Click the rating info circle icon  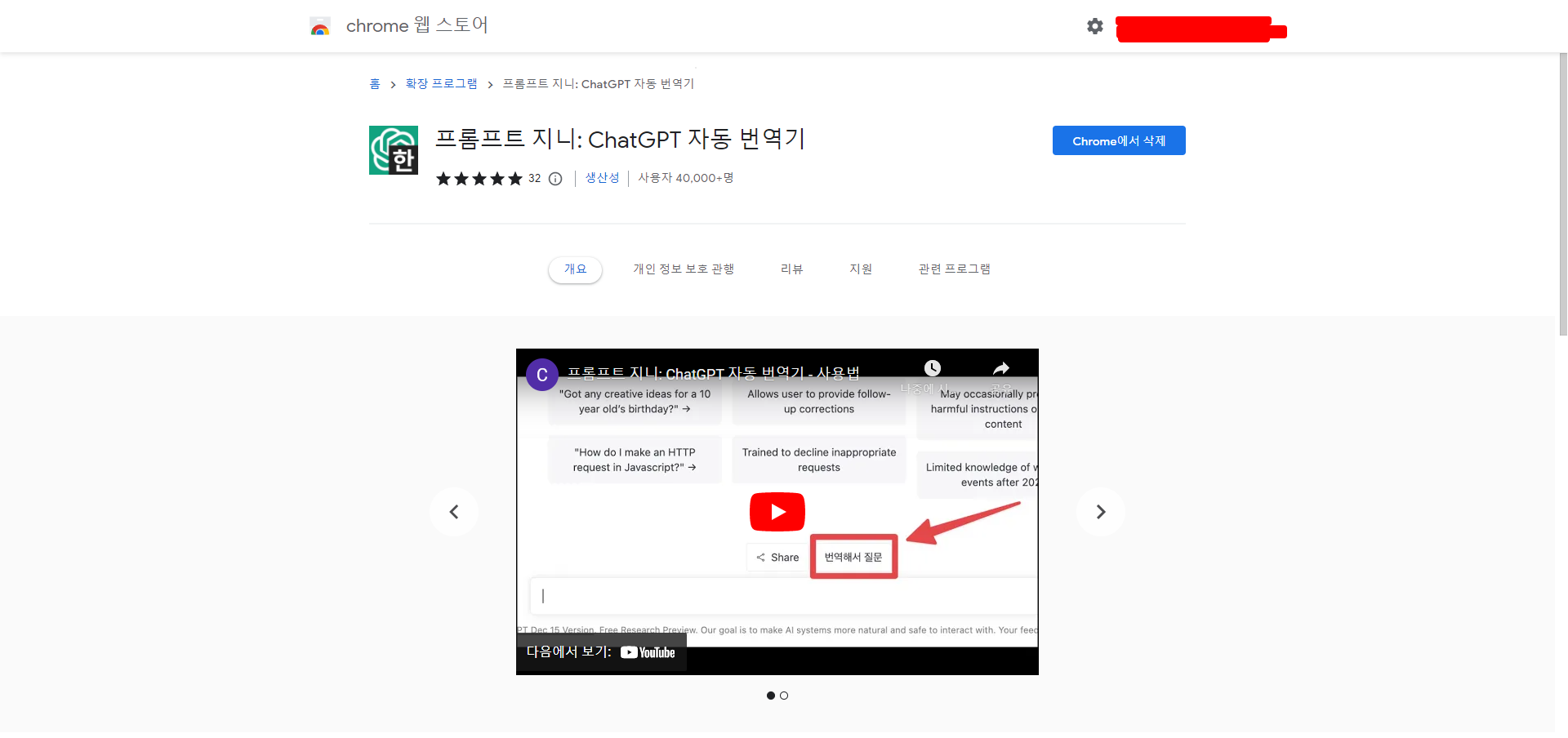555,179
